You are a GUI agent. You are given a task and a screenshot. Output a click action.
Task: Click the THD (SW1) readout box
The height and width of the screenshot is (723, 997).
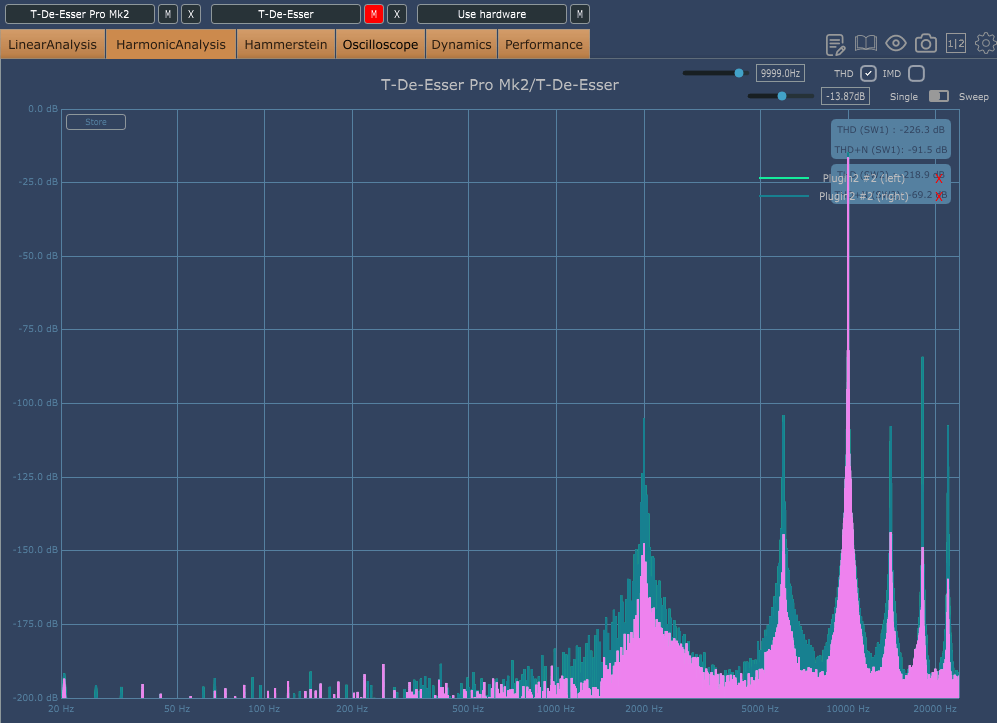(x=891, y=130)
